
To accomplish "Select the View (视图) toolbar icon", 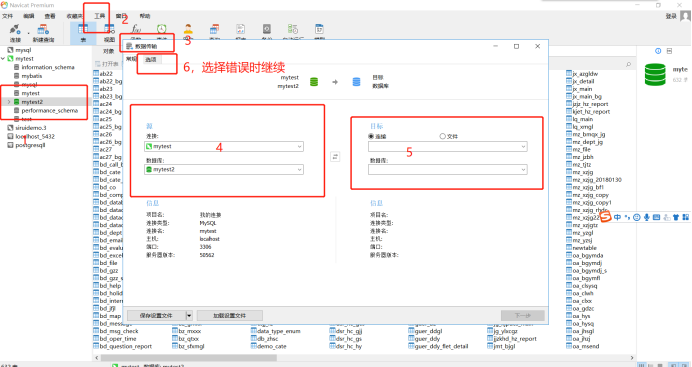I will (x=109, y=30).
